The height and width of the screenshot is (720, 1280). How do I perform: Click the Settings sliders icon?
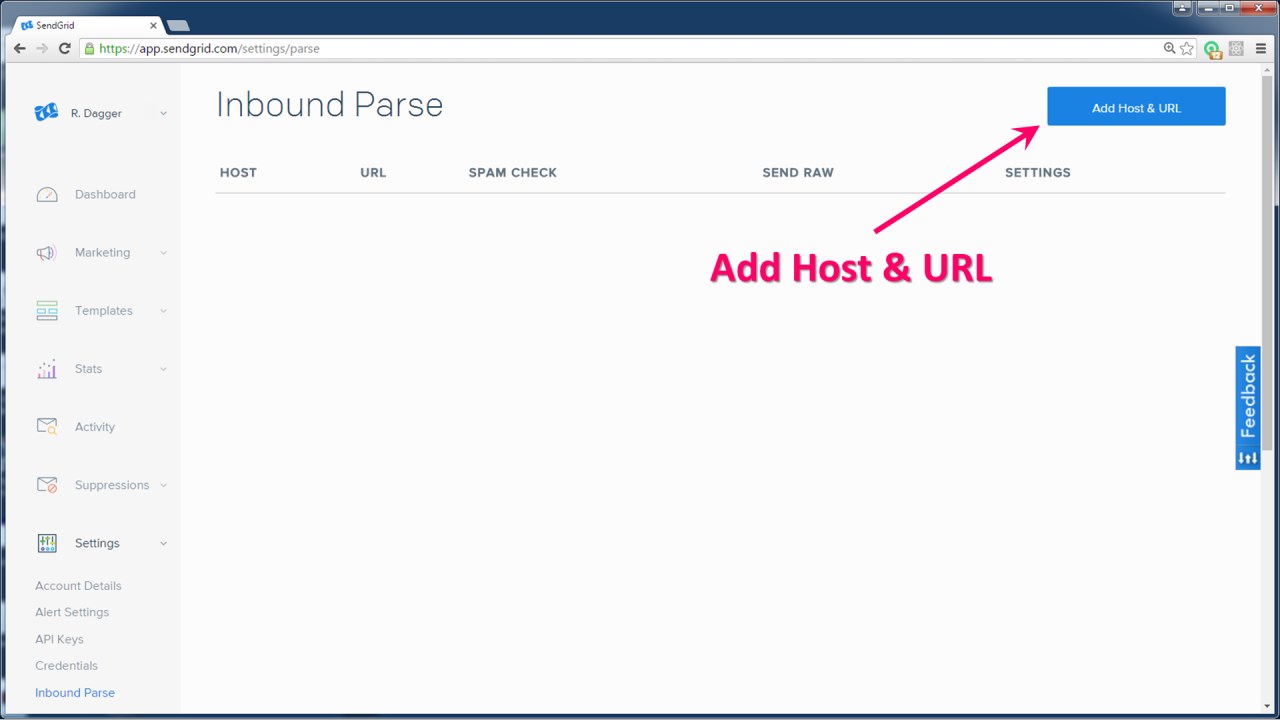pos(47,543)
